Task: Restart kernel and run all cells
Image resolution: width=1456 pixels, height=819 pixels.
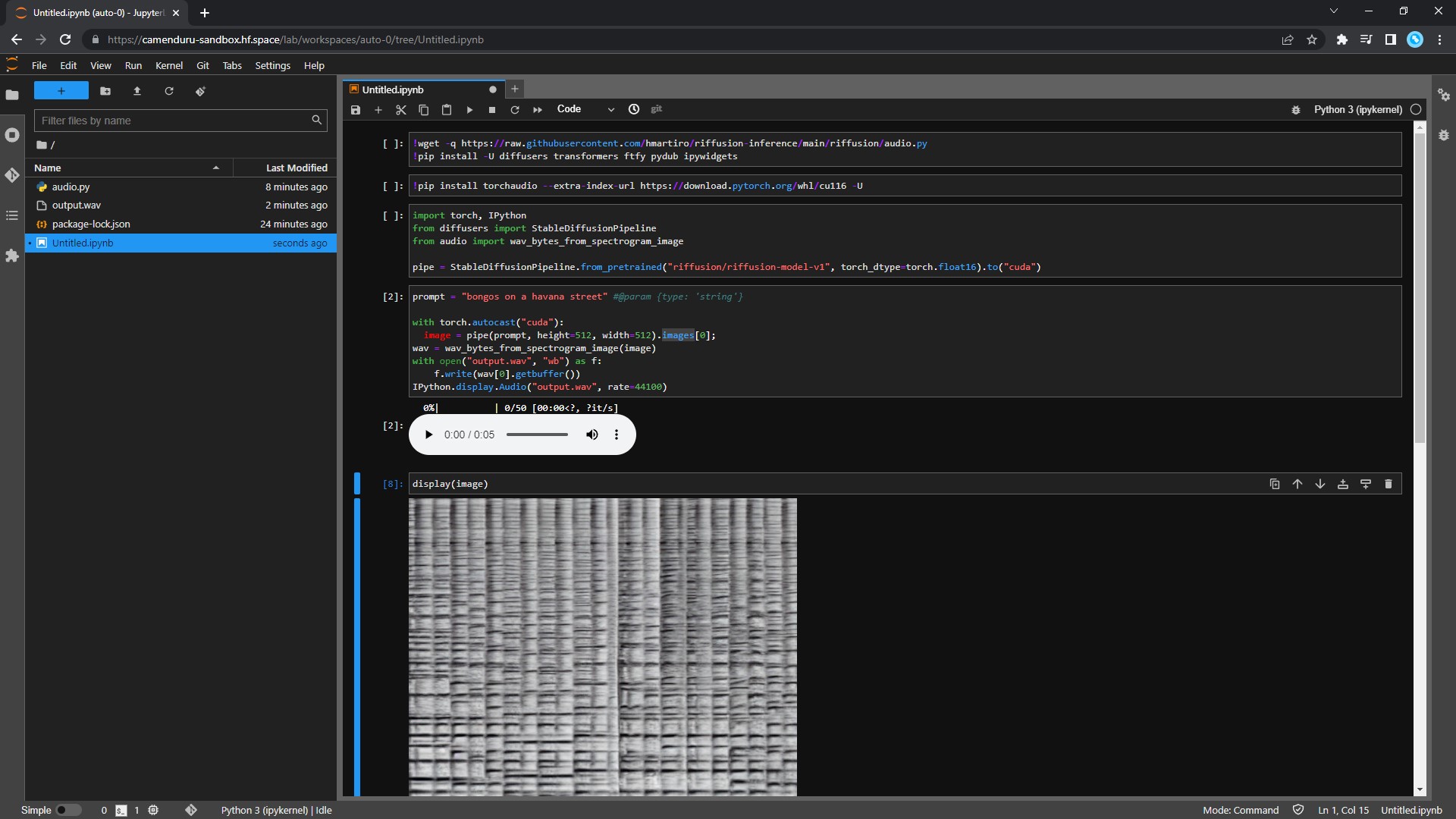Action: point(538,110)
